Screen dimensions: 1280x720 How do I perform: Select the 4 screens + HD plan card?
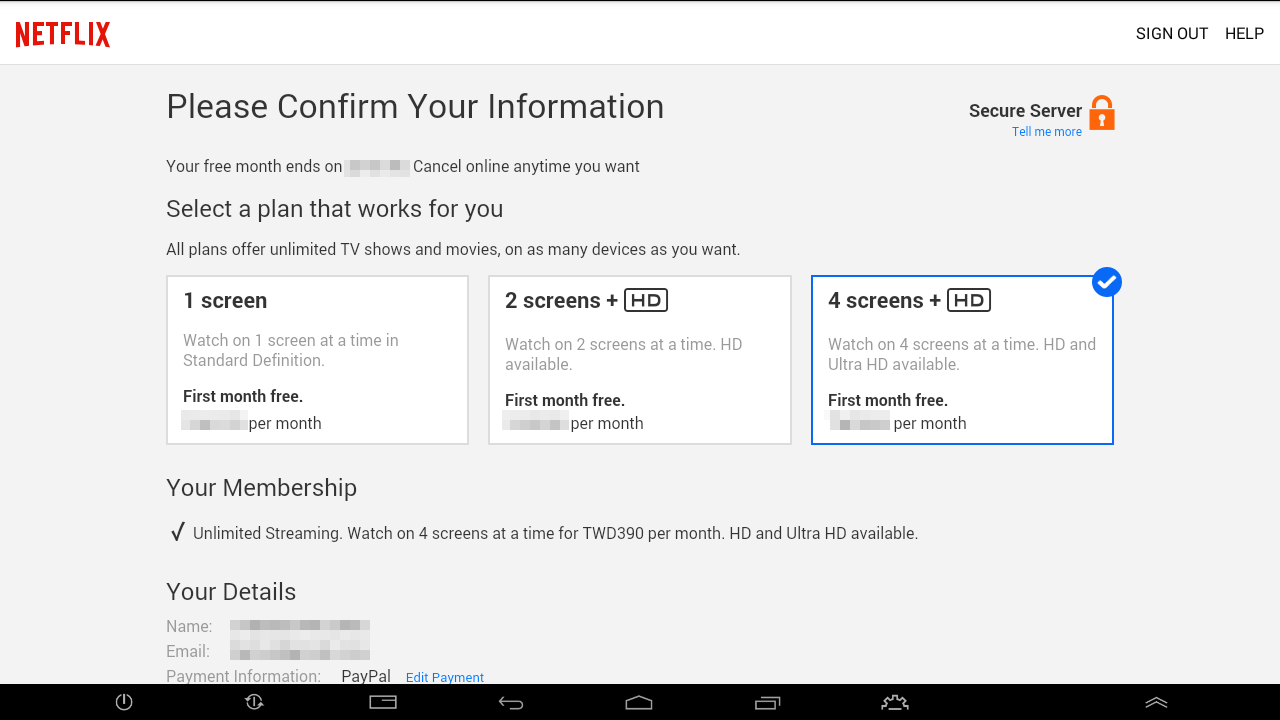tap(961, 360)
